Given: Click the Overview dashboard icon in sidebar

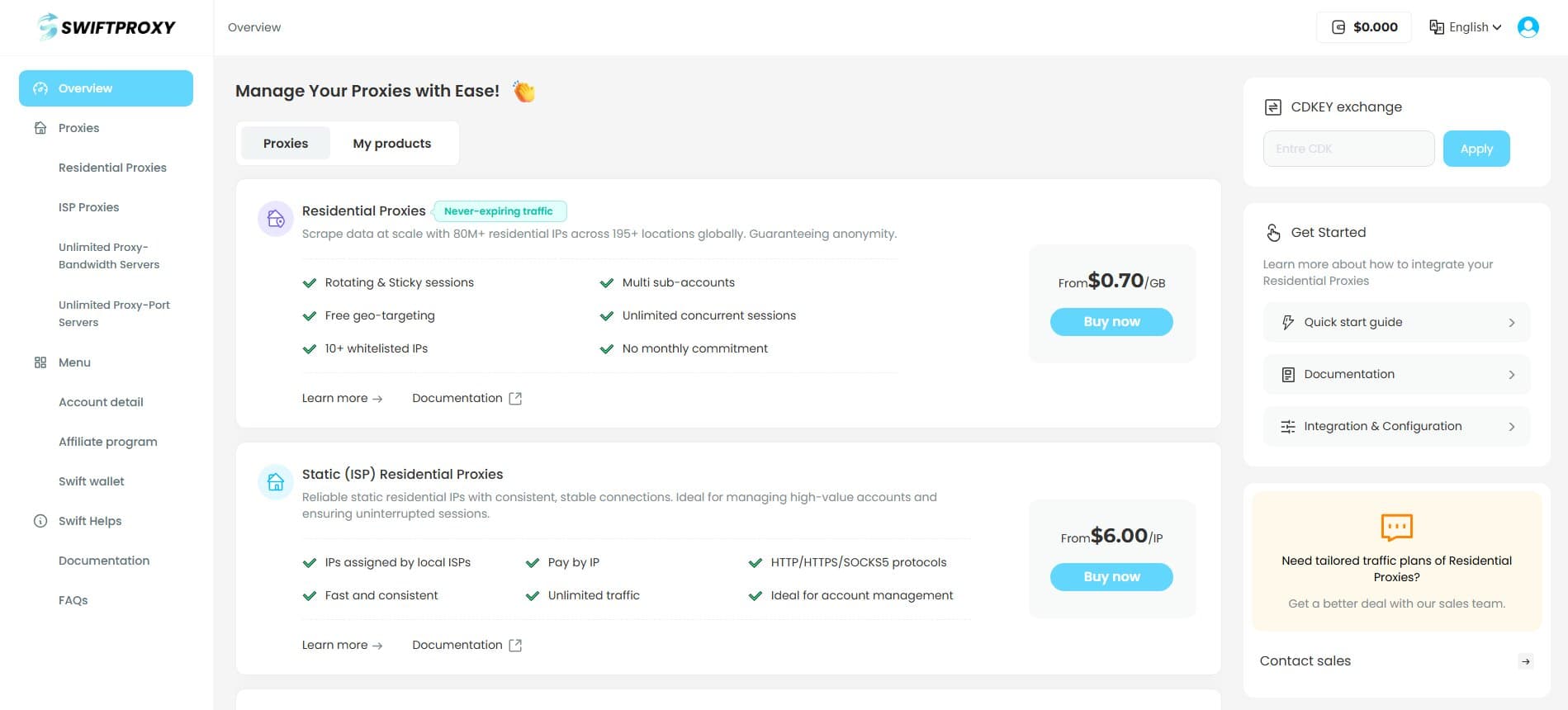Looking at the screenshot, I should (40, 88).
